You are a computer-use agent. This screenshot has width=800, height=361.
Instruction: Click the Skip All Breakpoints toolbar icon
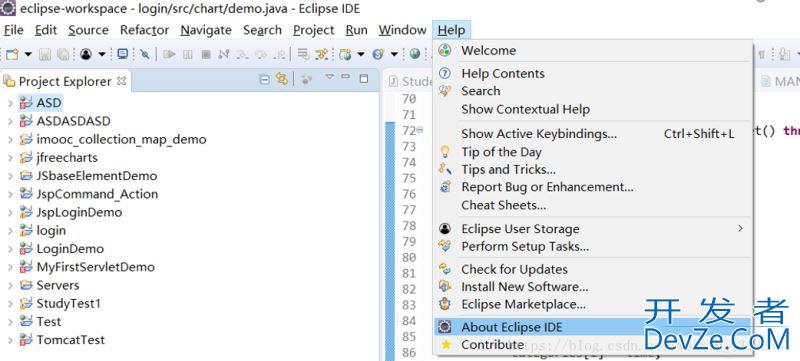pyautogui.click(x=144, y=54)
